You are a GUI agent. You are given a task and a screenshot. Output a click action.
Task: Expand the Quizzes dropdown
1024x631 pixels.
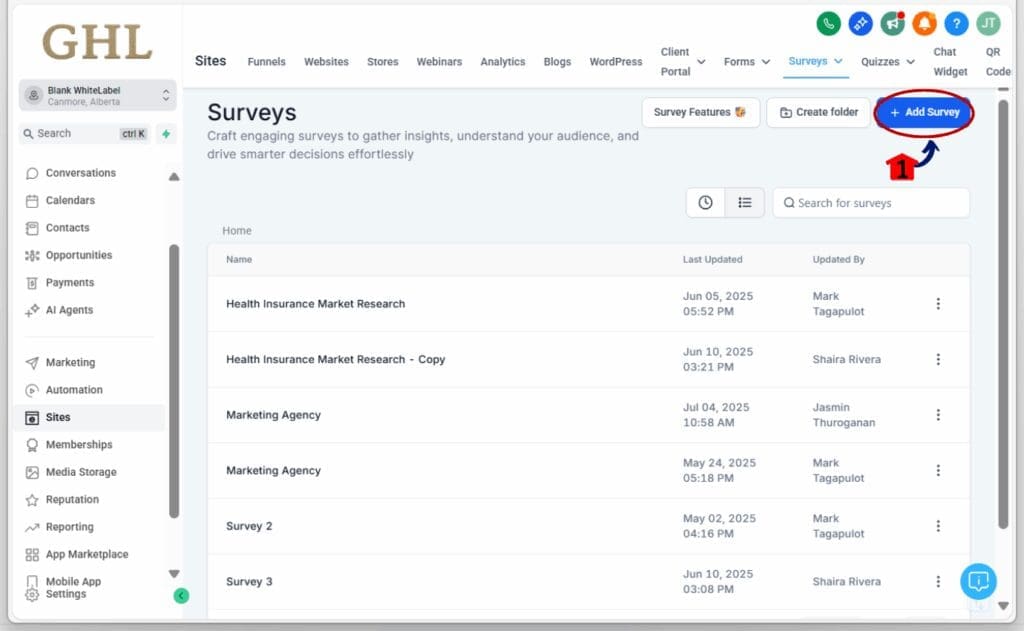(888, 61)
